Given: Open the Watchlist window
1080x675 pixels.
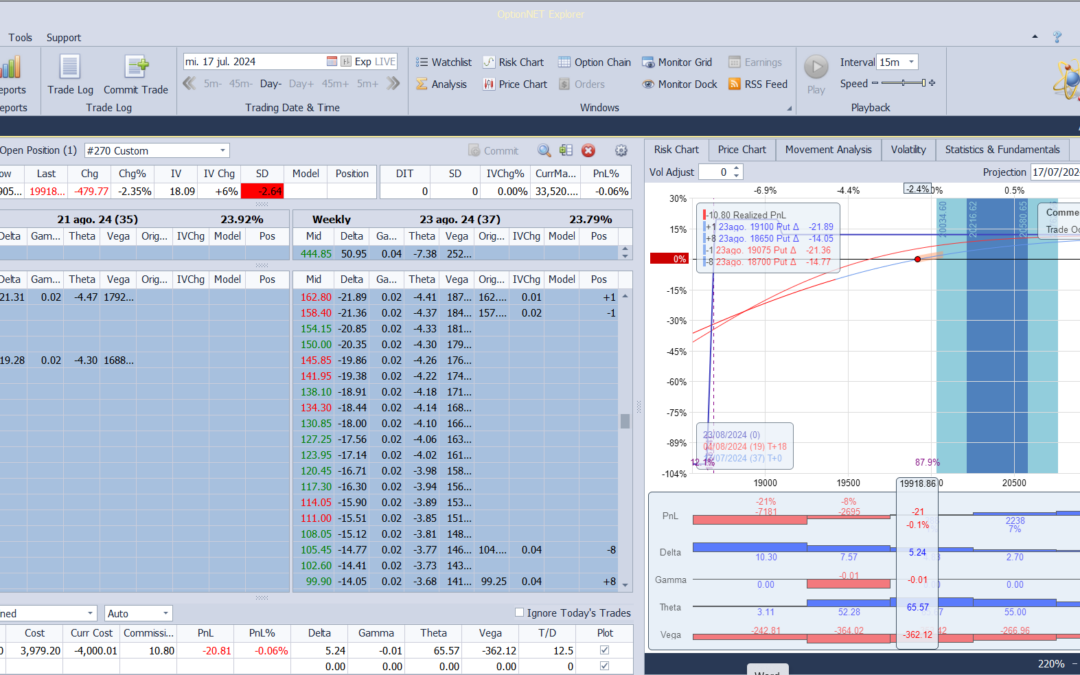Looking at the screenshot, I should [x=444, y=62].
